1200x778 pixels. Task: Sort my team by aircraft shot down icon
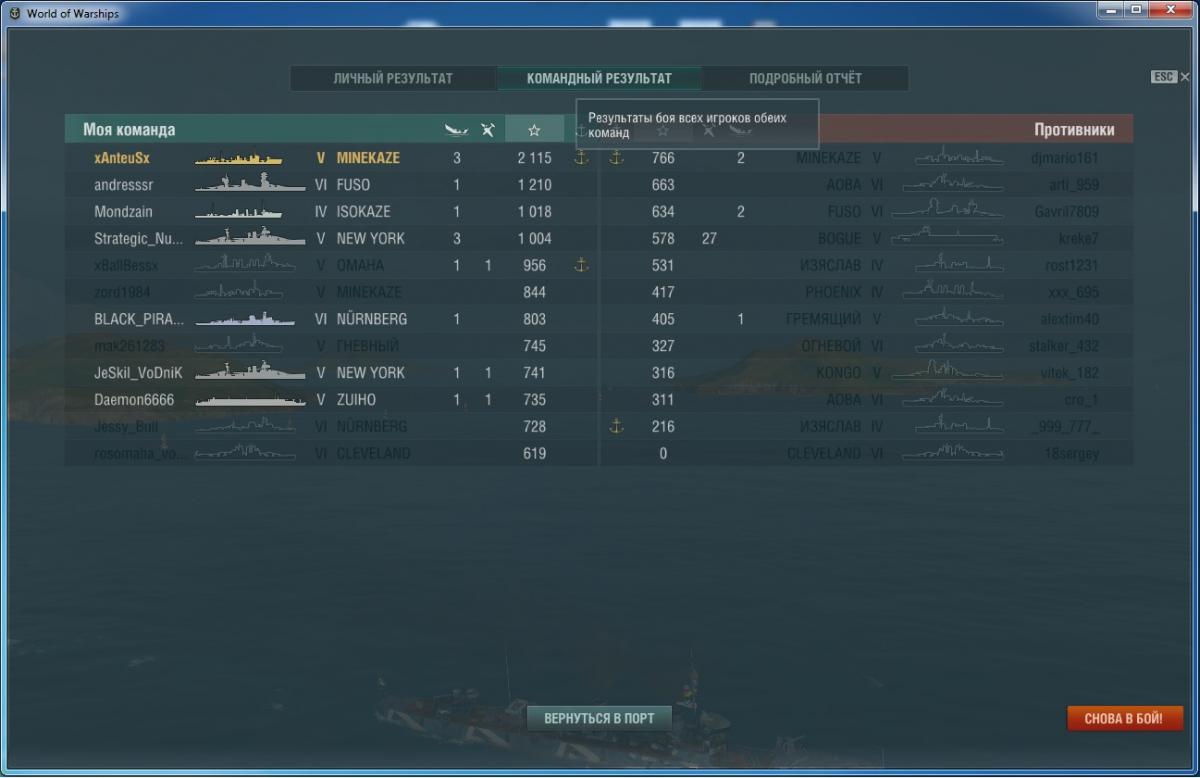(456, 130)
